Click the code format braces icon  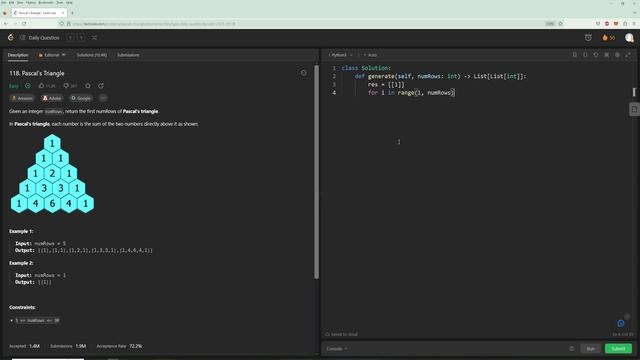[585, 55]
